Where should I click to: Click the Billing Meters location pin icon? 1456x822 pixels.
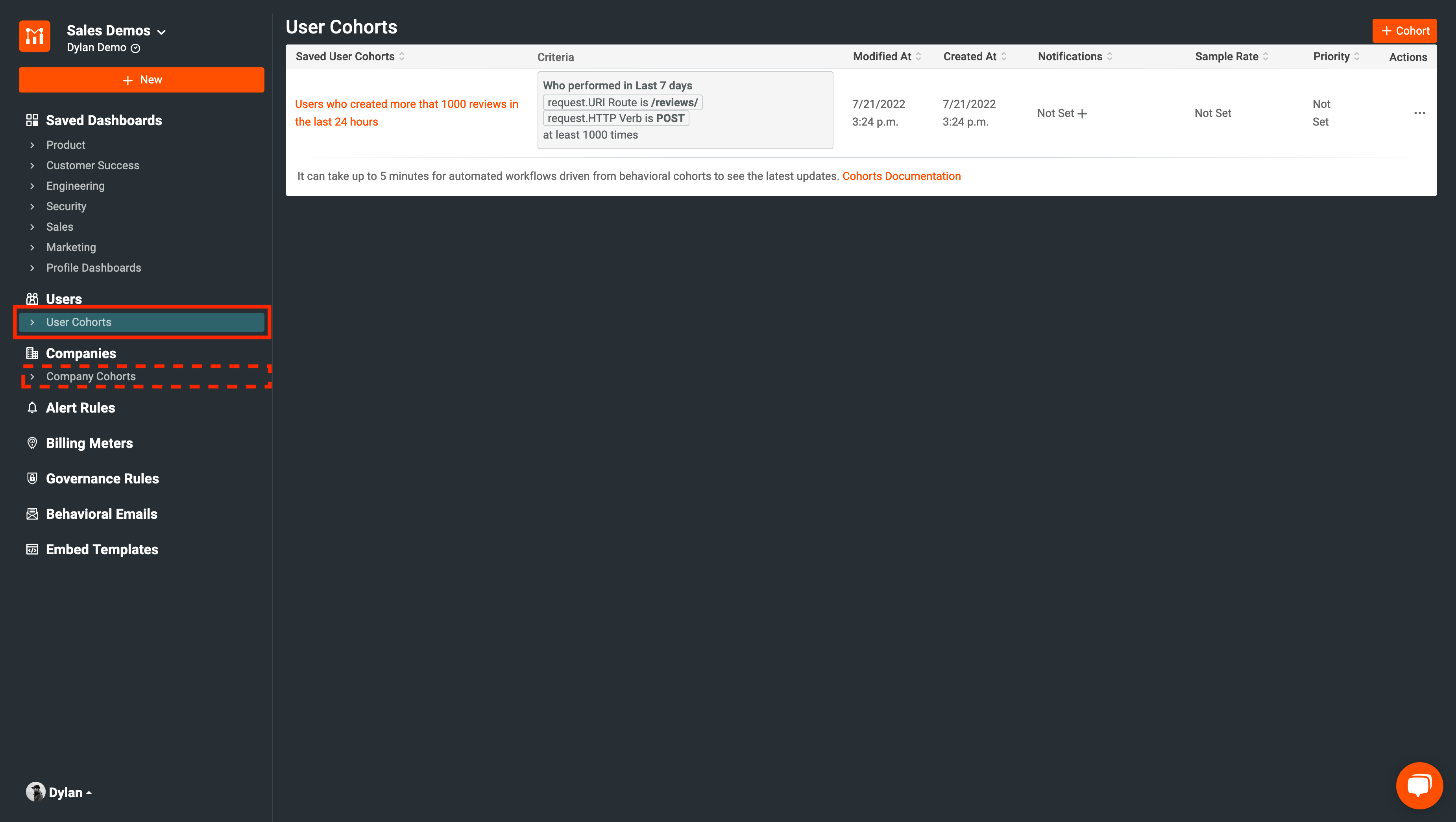(32, 442)
